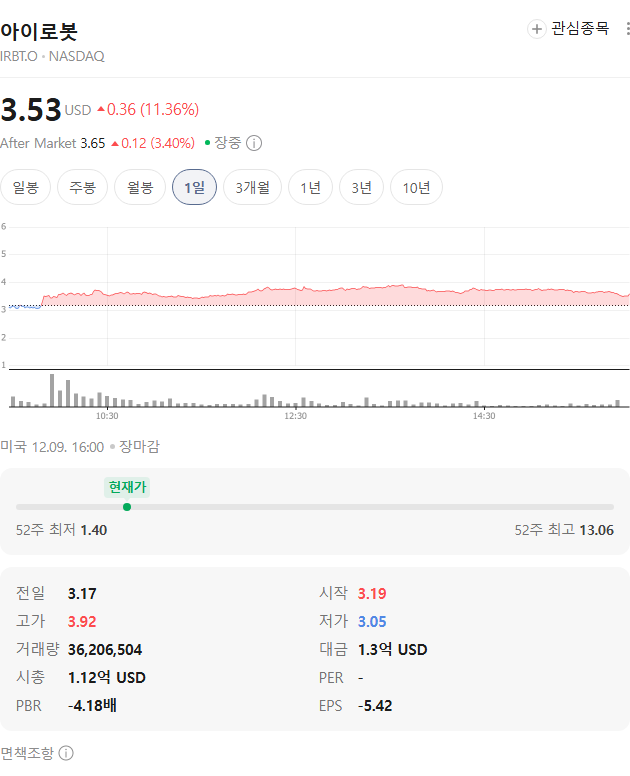This screenshot has width=630, height=776.
Task: Click the 10:30 time axis label
Action: click(x=107, y=416)
